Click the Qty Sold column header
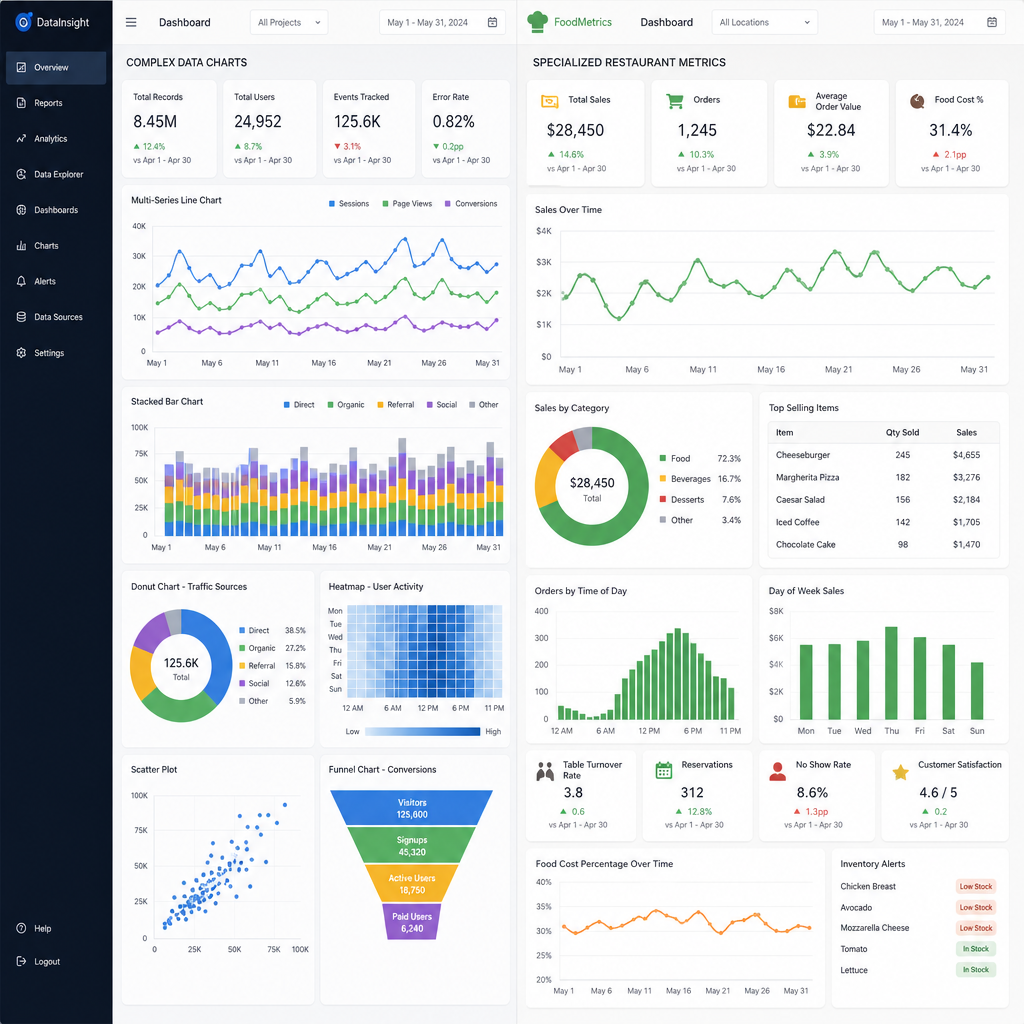1024x1024 pixels. click(902, 432)
